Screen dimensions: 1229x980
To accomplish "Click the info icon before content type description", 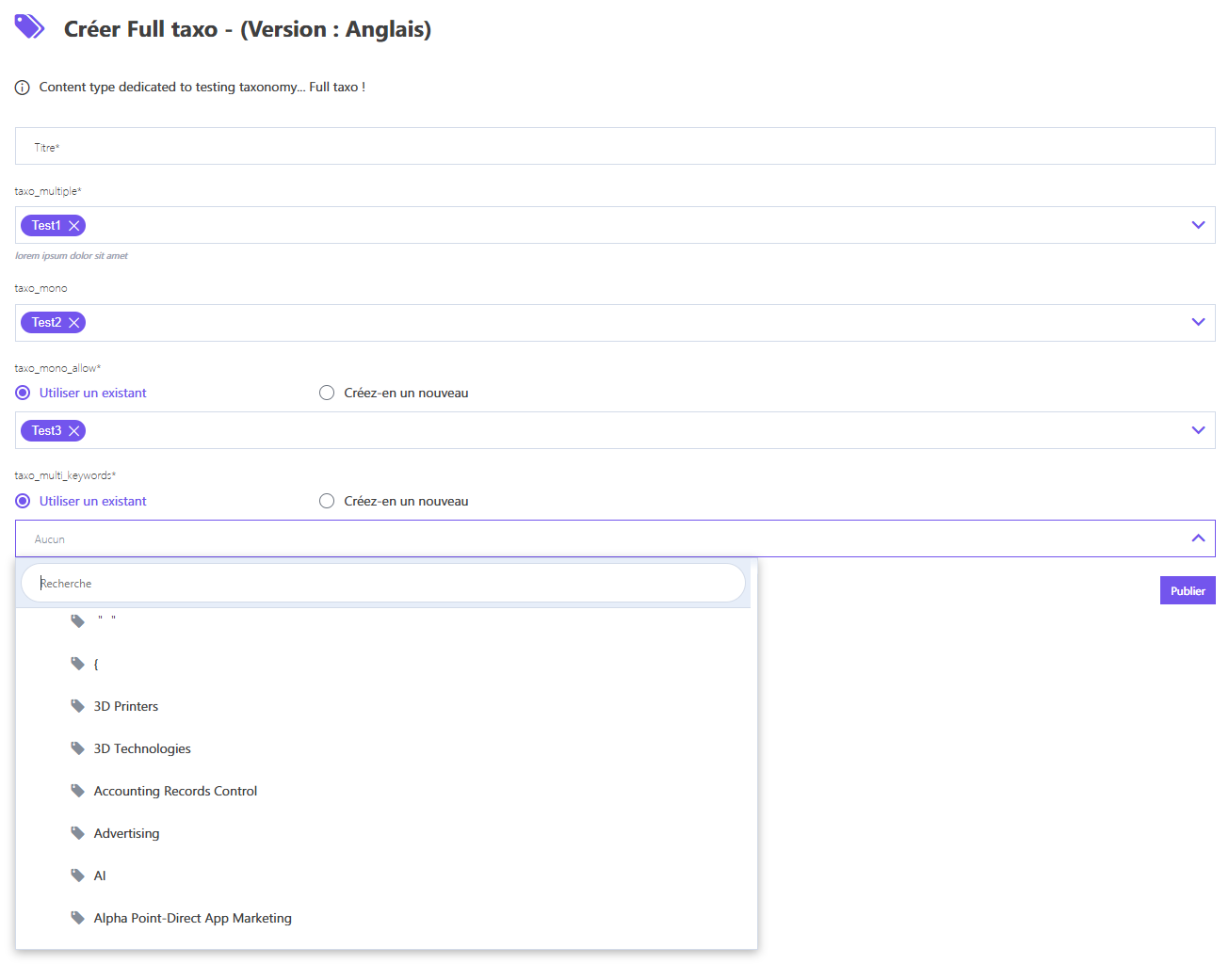I will click(23, 88).
